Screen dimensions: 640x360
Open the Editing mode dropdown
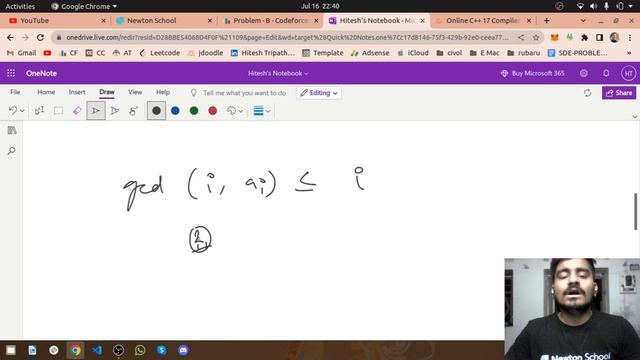[319, 93]
